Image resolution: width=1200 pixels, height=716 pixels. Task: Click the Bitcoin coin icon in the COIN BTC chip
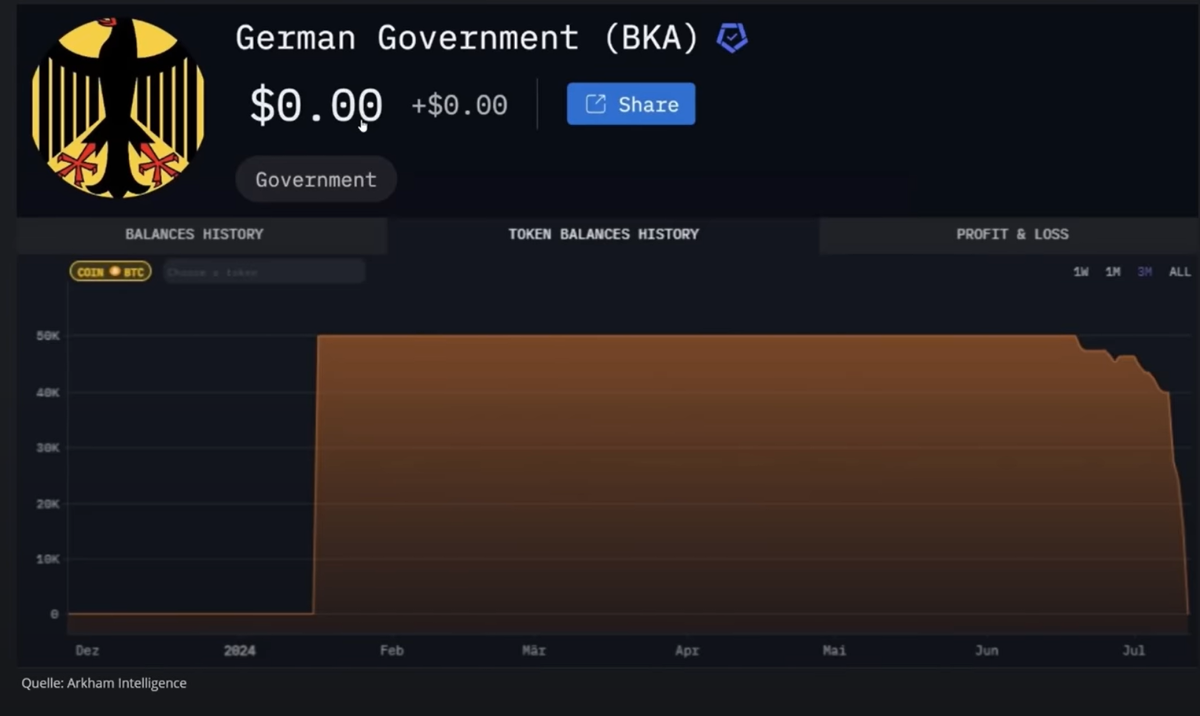coord(115,272)
